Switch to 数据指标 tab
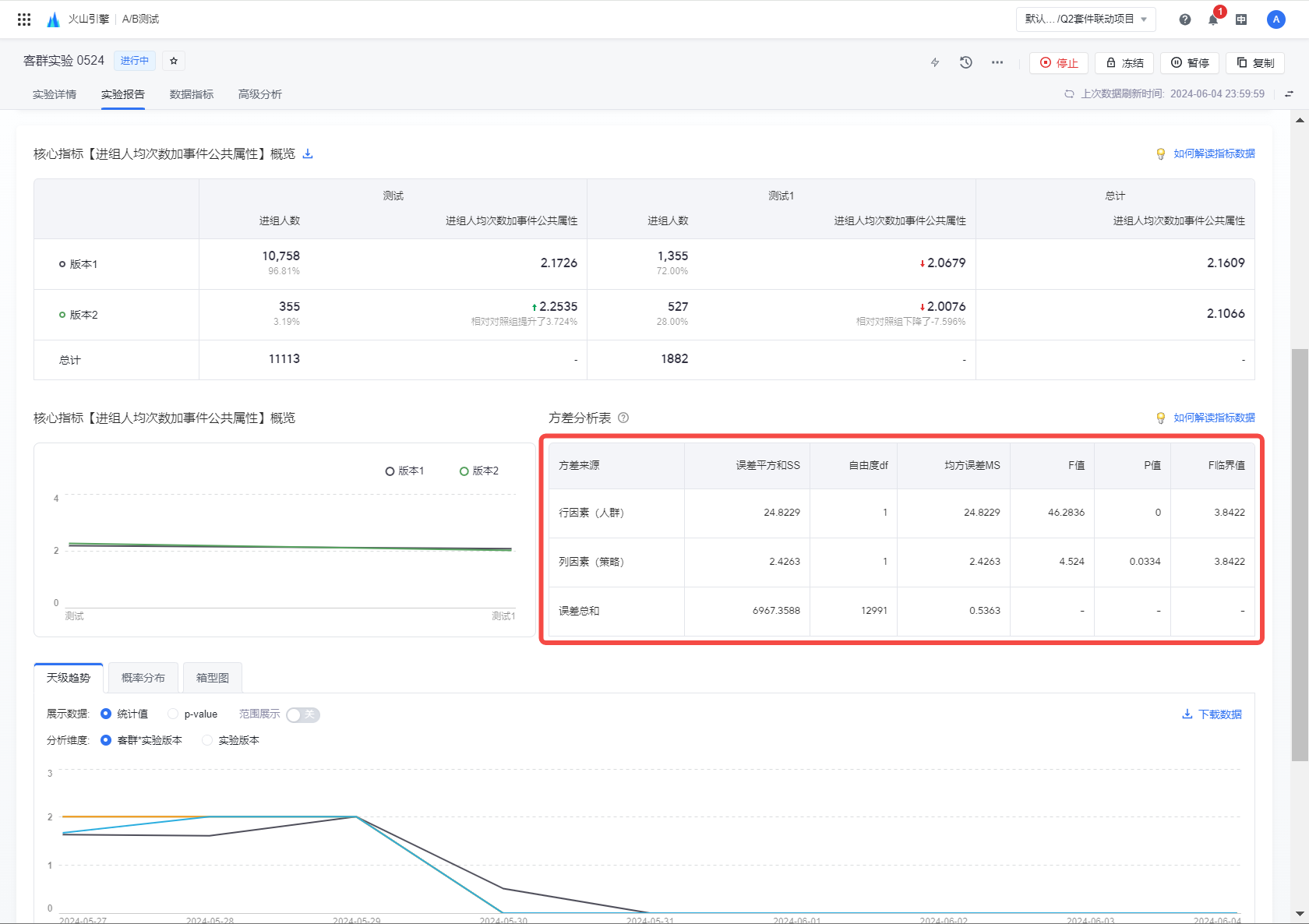The image size is (1309, 924). (x=192, y=94)
